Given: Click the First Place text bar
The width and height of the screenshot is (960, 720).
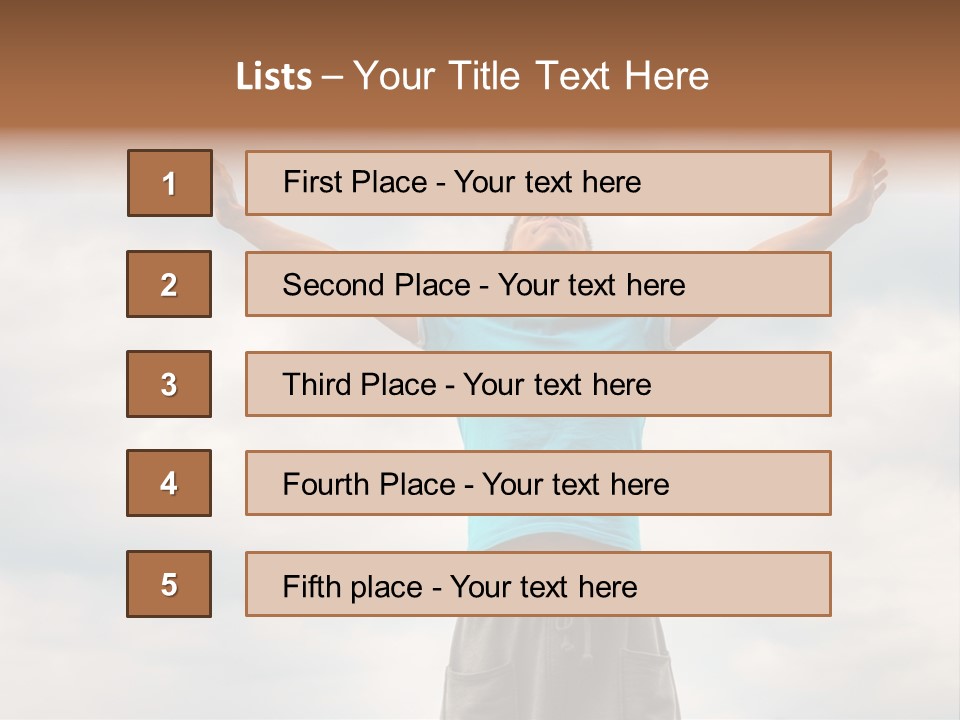Looking at the screenshot, I should [x=538, y=183].
